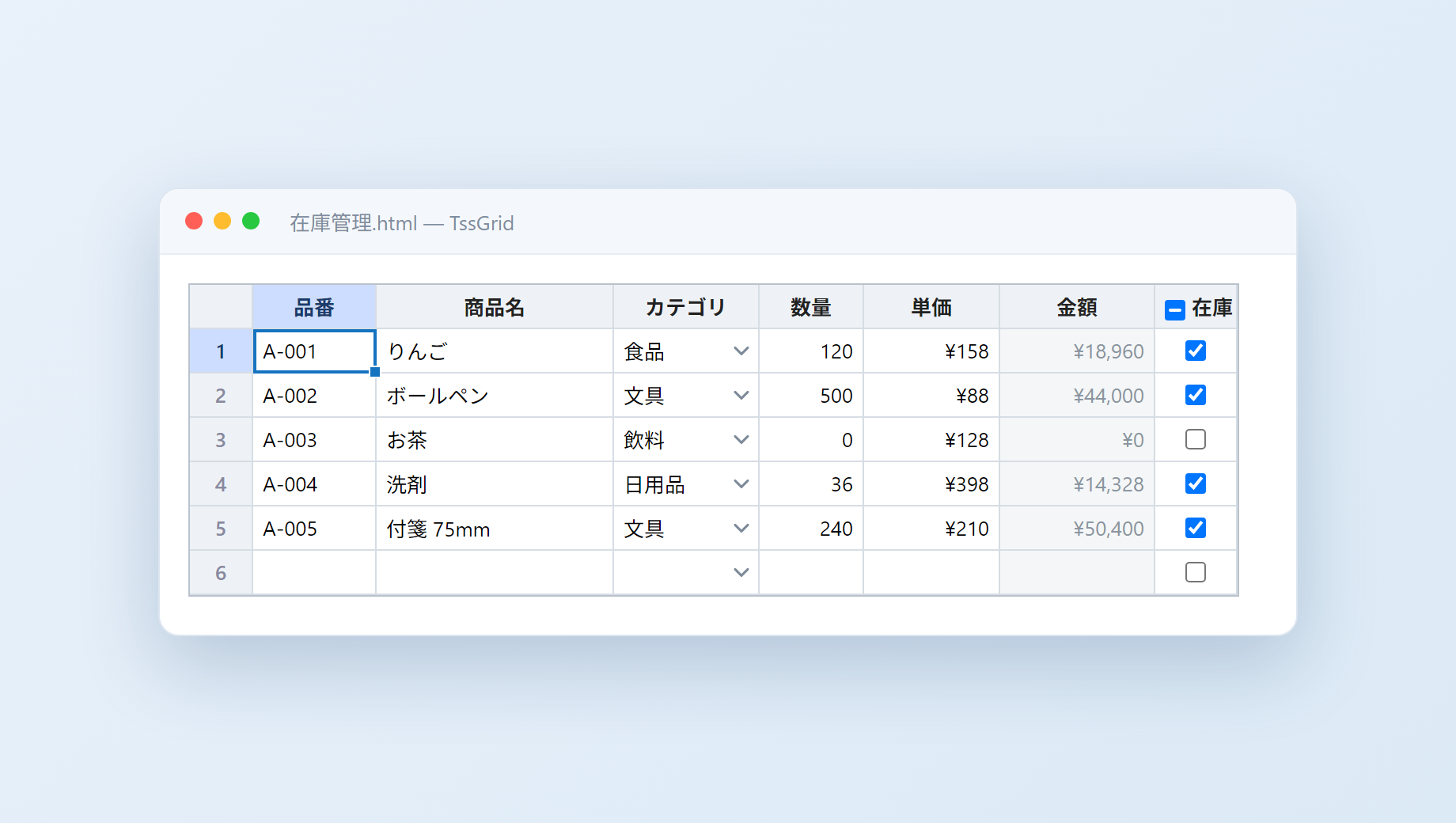Select the 単価 column header

tap(931, 307)
